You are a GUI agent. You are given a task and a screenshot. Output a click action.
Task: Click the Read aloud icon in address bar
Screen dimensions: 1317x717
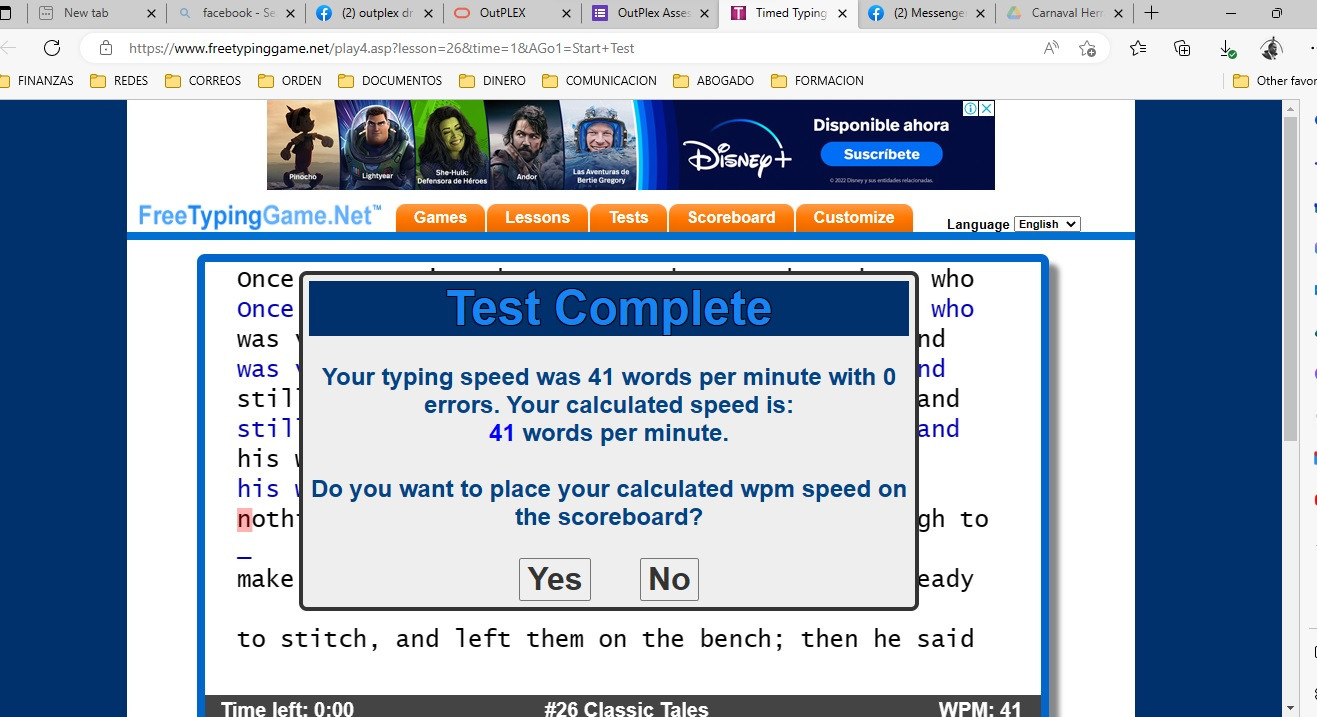point(1051,48)
